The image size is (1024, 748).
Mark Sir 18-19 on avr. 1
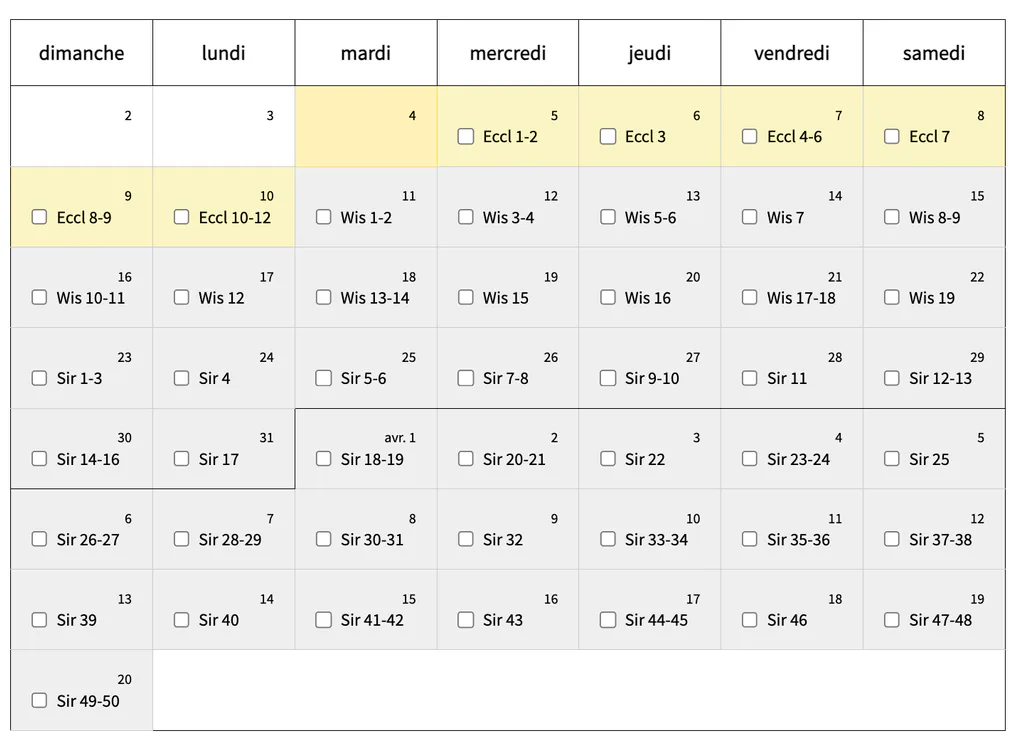pos(323,459)
